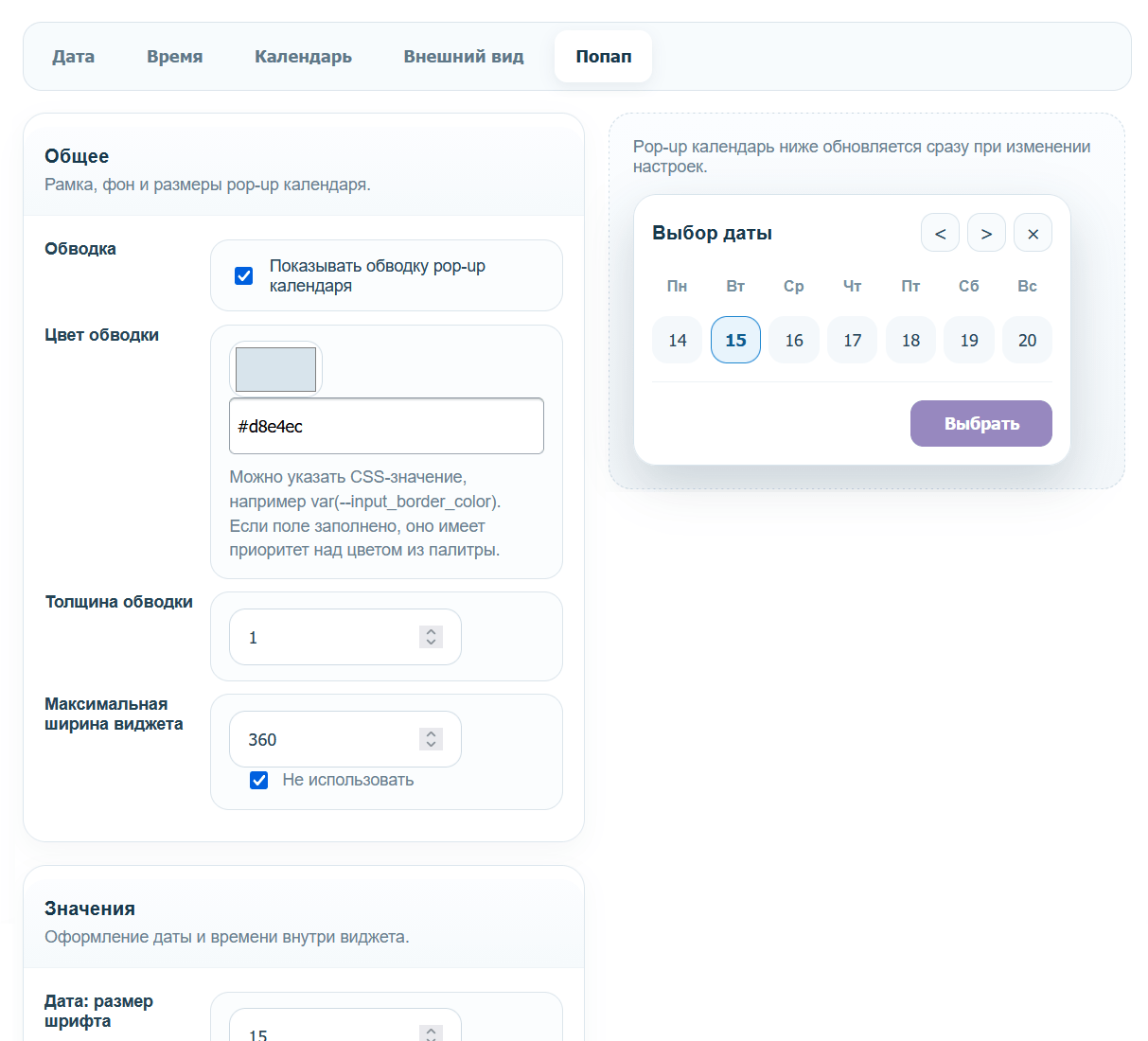This screenshot has width=1148, height=1041.
Task: Select day 15 in the calendar
Action: click(x=735, y=340)
